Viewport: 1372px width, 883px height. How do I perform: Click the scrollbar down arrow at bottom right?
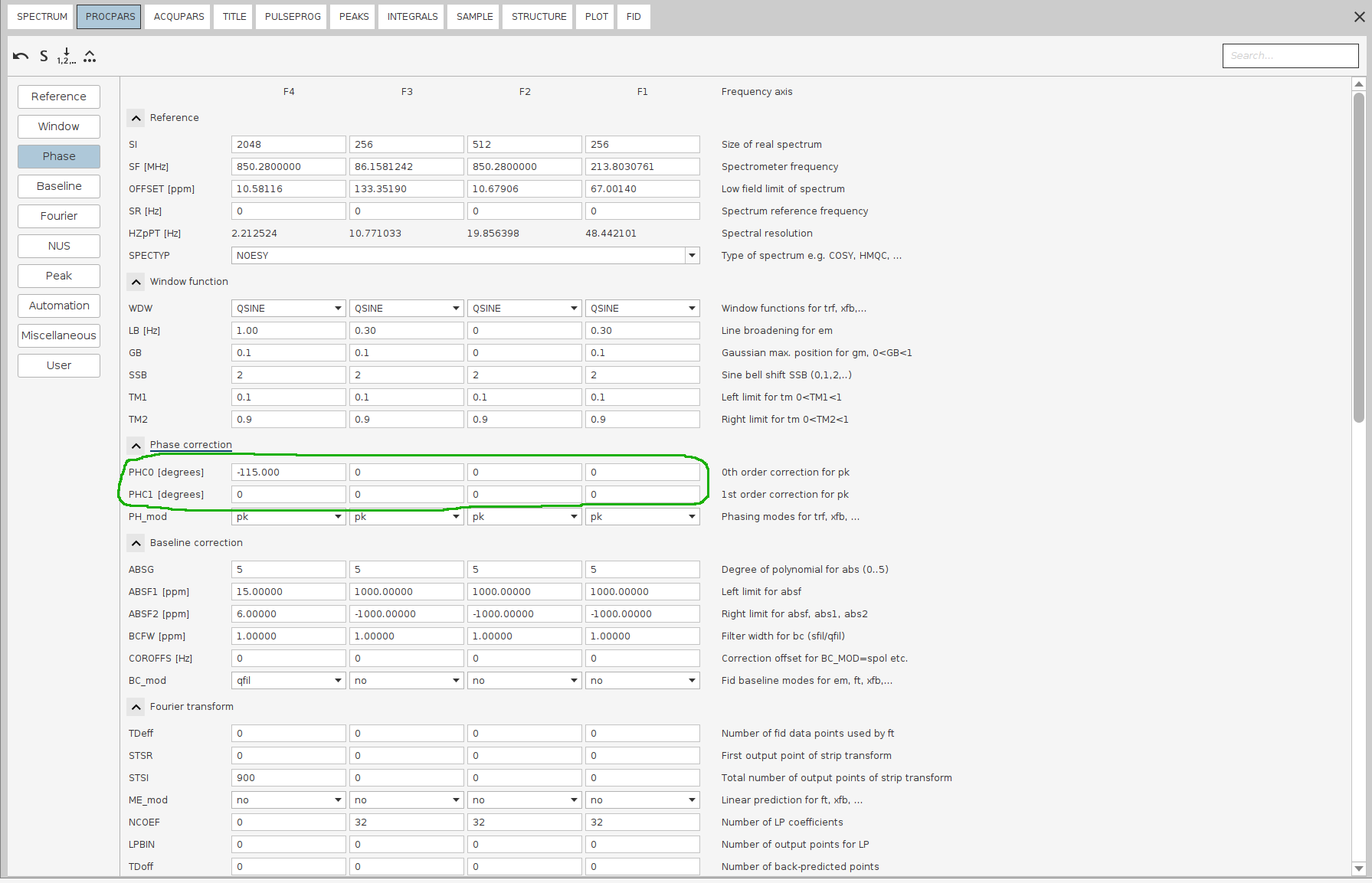coord(1359,868)
